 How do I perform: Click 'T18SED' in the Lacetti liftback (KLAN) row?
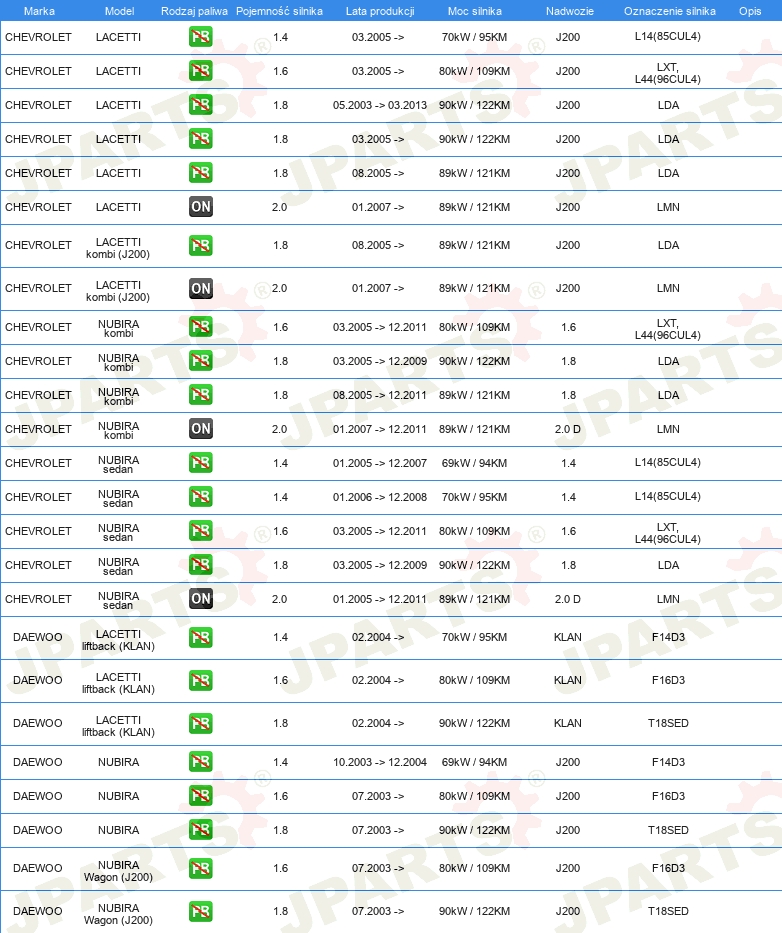(668, 724)
